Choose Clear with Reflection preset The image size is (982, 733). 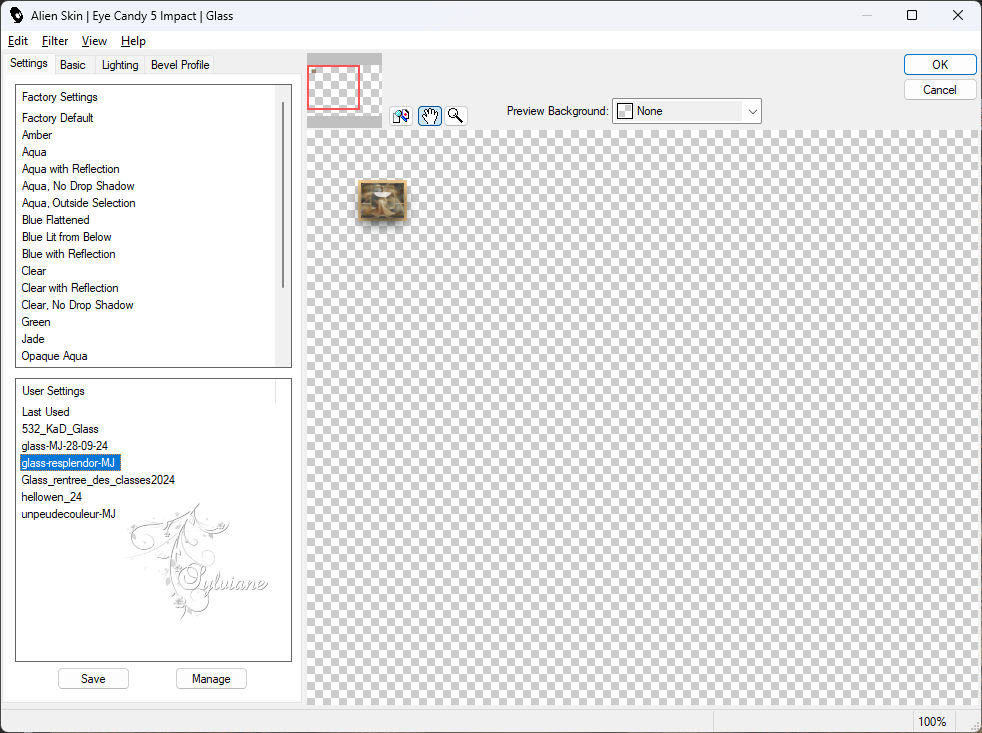70,288
